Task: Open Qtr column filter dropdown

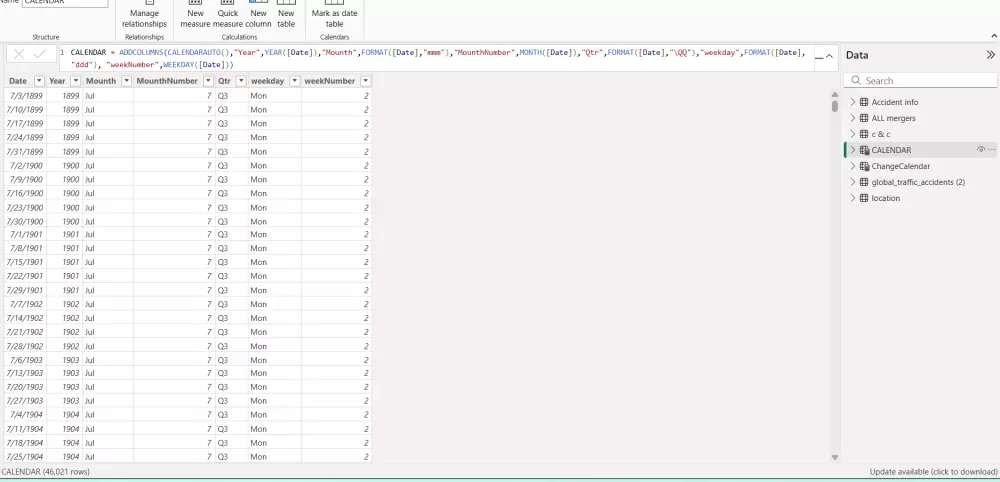Action: pyautogui.click(x=240, y=81)
